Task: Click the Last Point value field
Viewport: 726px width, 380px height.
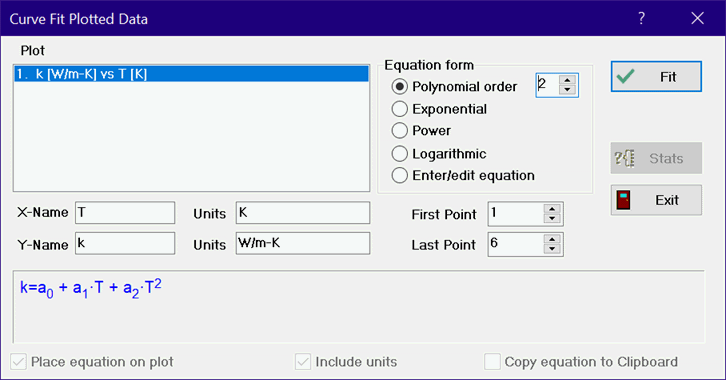Action: 516,244
